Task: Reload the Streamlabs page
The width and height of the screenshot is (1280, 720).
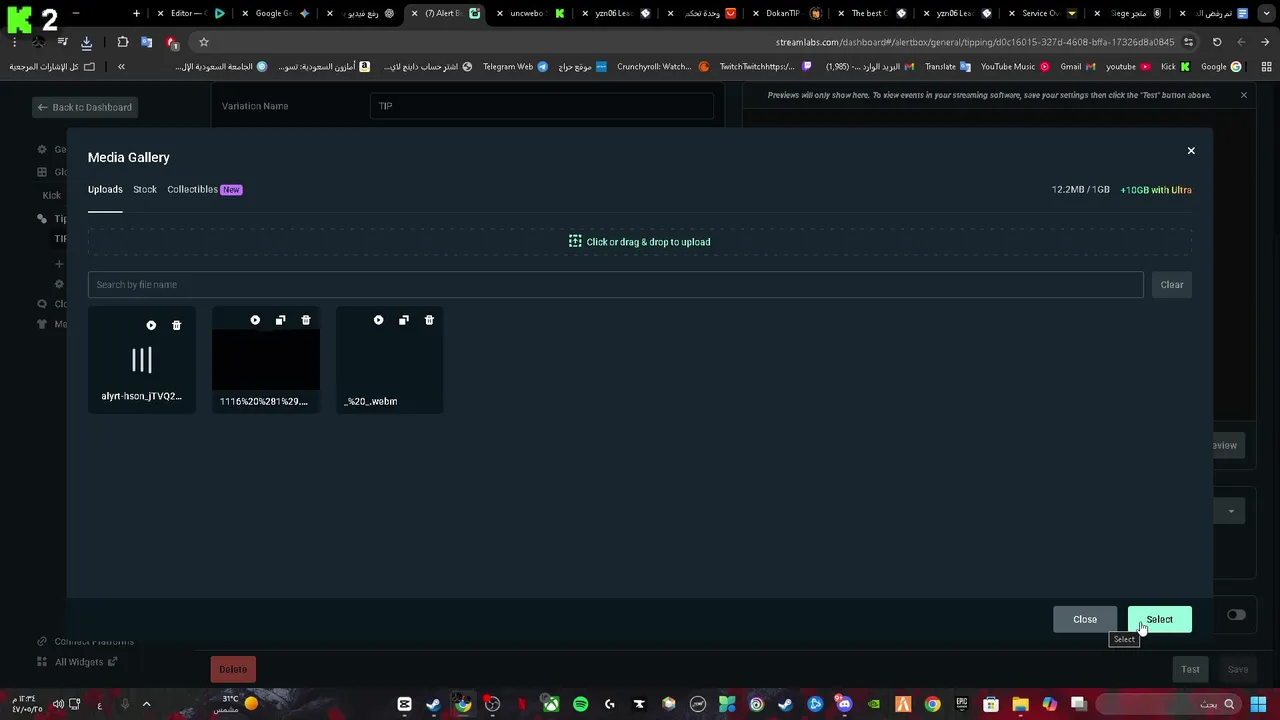Action: (x=1217, y=42)
